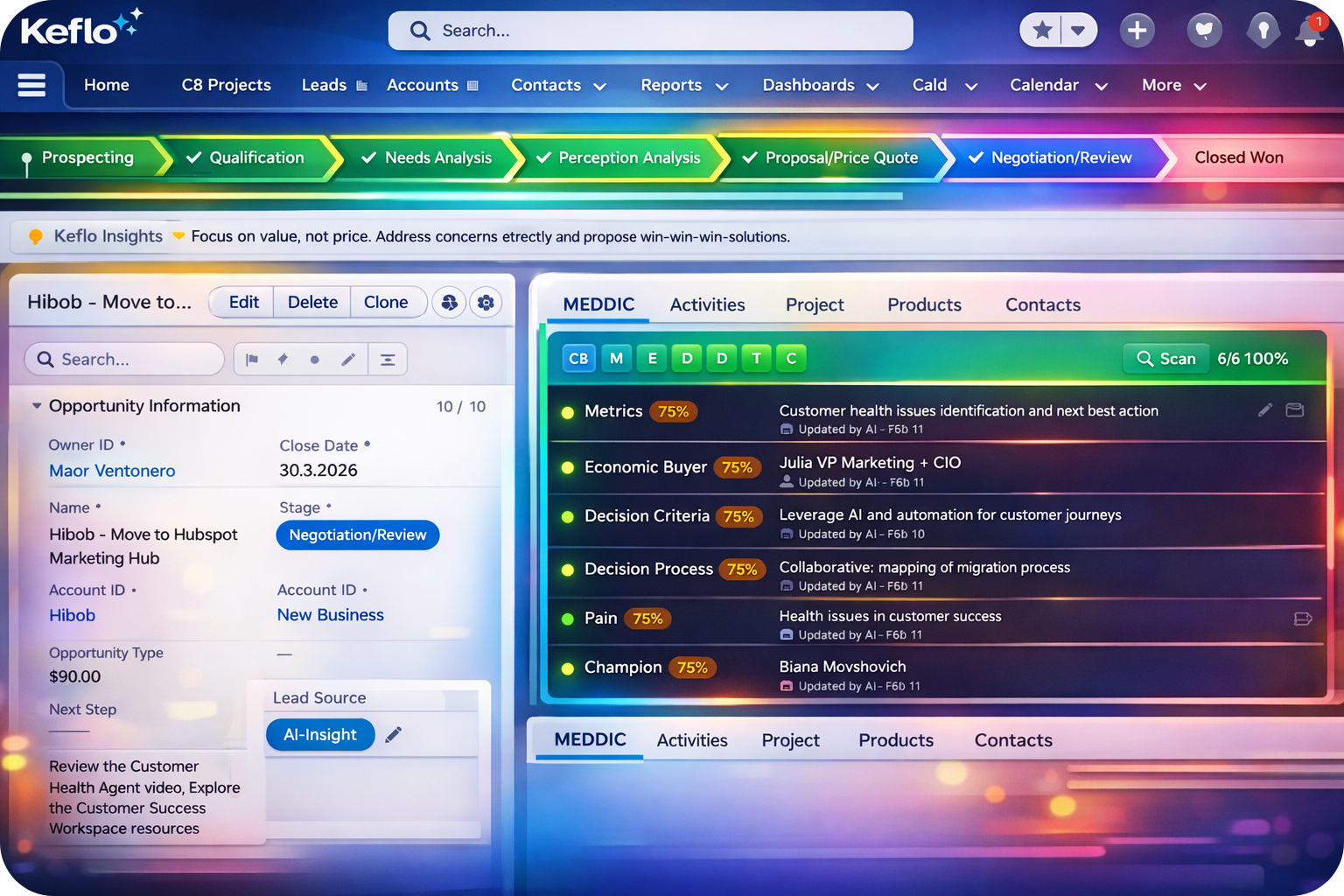Click the plus add-new icon
Viewport: 1344px width, 896px height.
[x=1137, y=31]
